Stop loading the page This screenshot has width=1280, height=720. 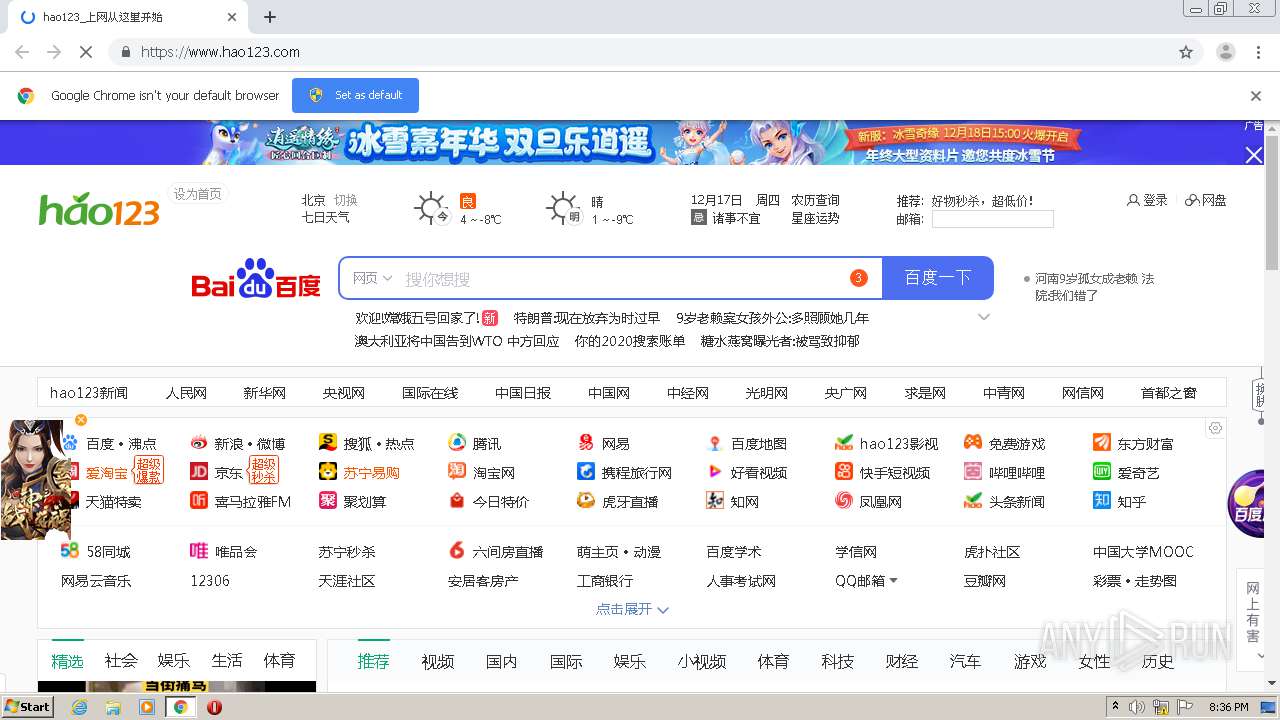point(85,52)
